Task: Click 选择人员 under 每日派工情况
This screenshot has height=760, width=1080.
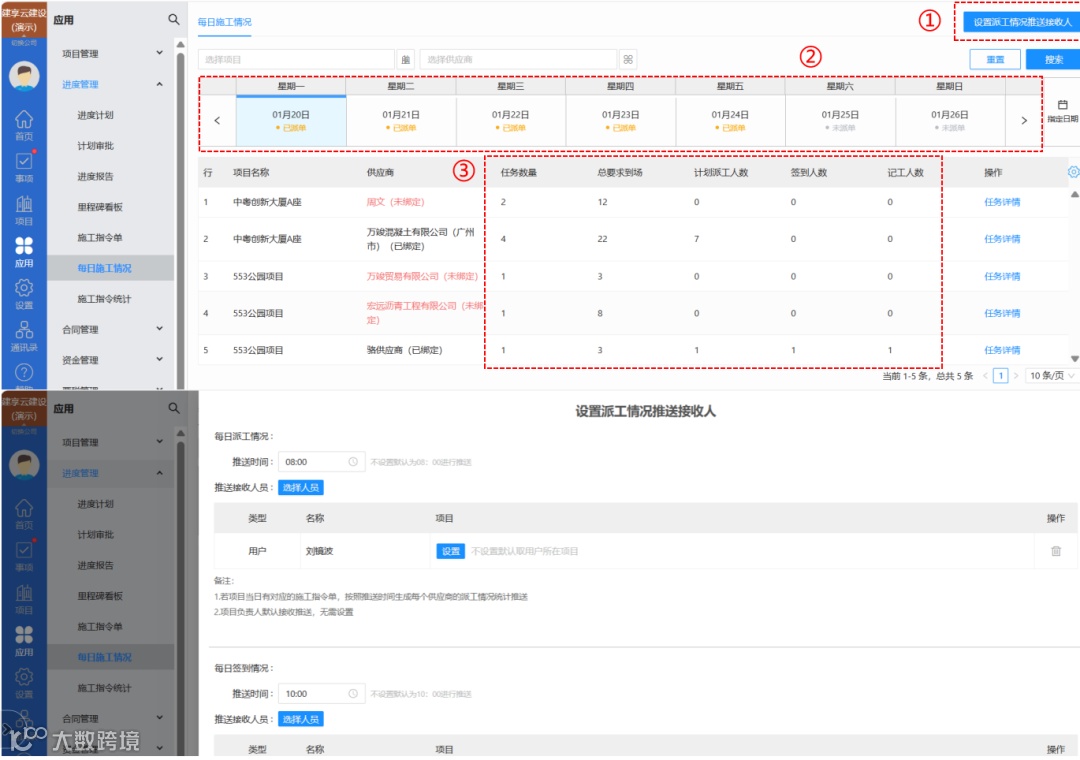Action: pos(301,487)
